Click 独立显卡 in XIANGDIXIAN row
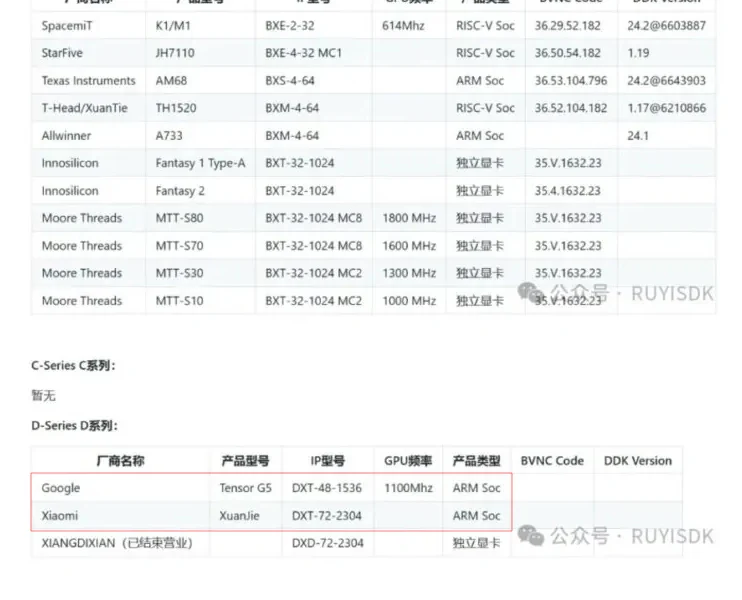 coord(476,543)
